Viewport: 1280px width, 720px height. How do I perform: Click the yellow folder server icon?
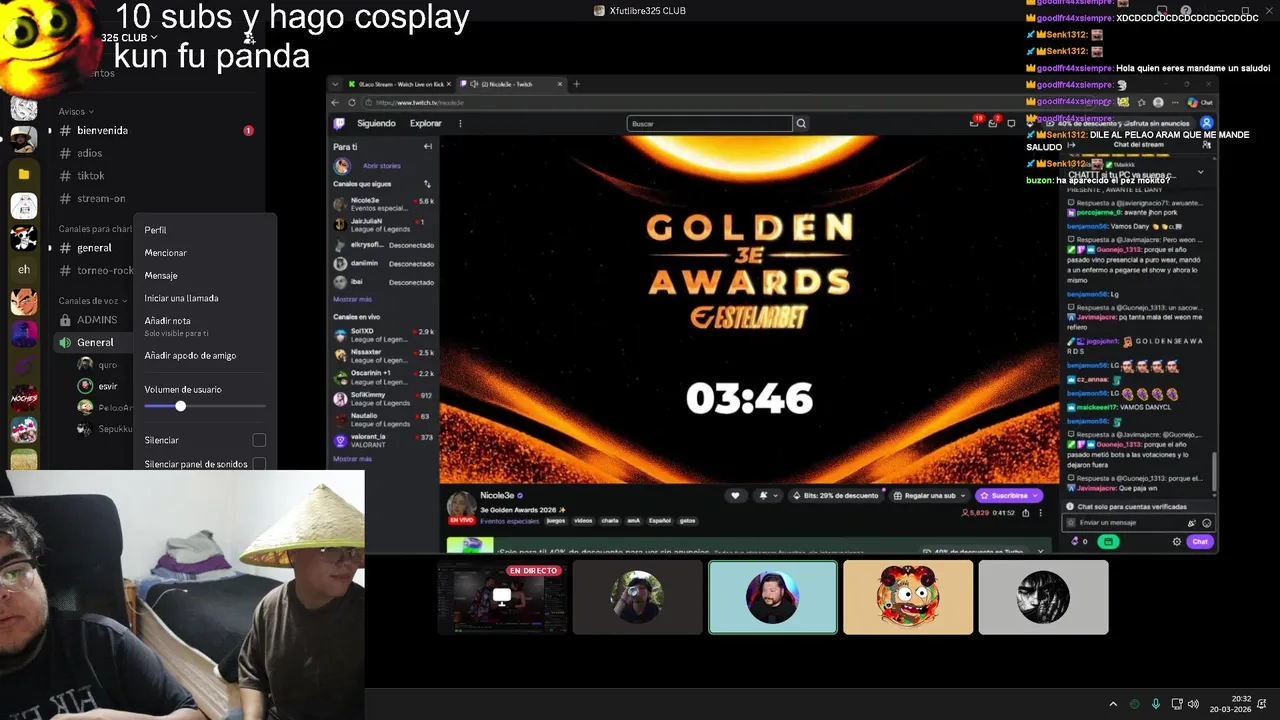(x=24, y=174)
